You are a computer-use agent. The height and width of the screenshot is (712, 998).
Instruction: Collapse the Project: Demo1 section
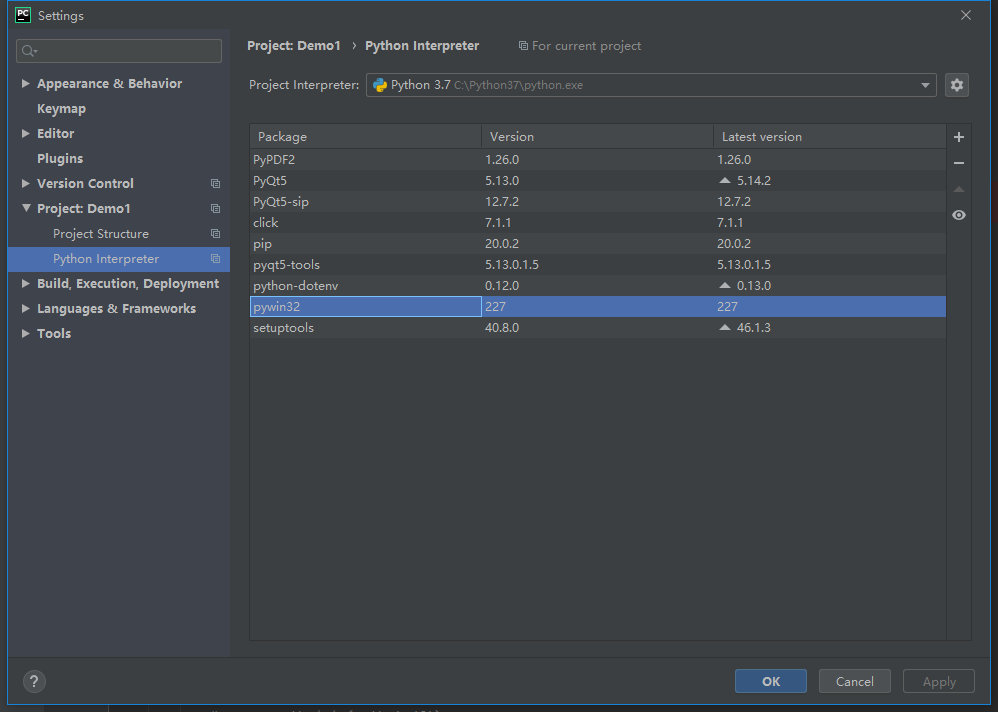tap(26, 207)
